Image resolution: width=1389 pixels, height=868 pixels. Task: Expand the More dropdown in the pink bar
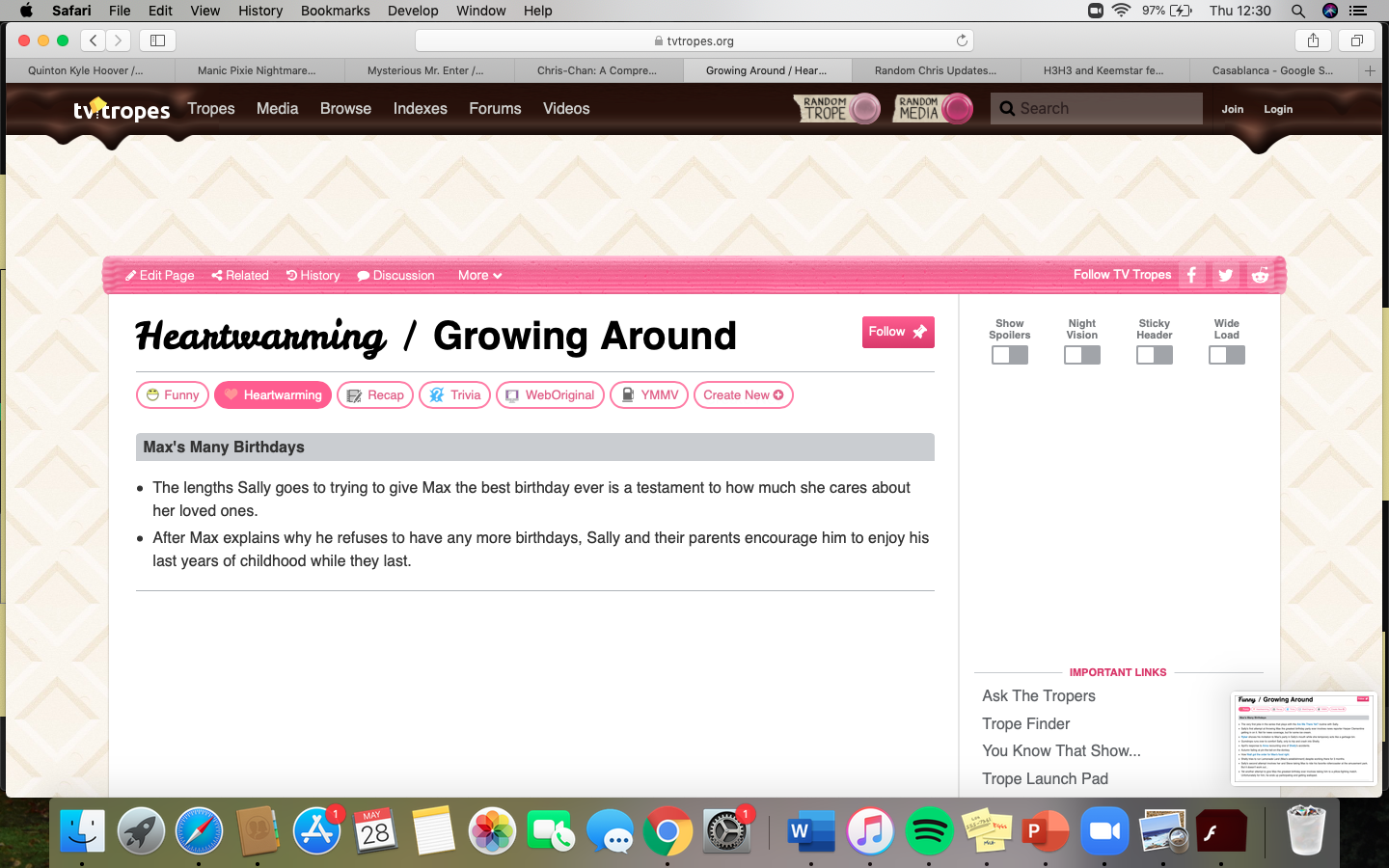479,275
